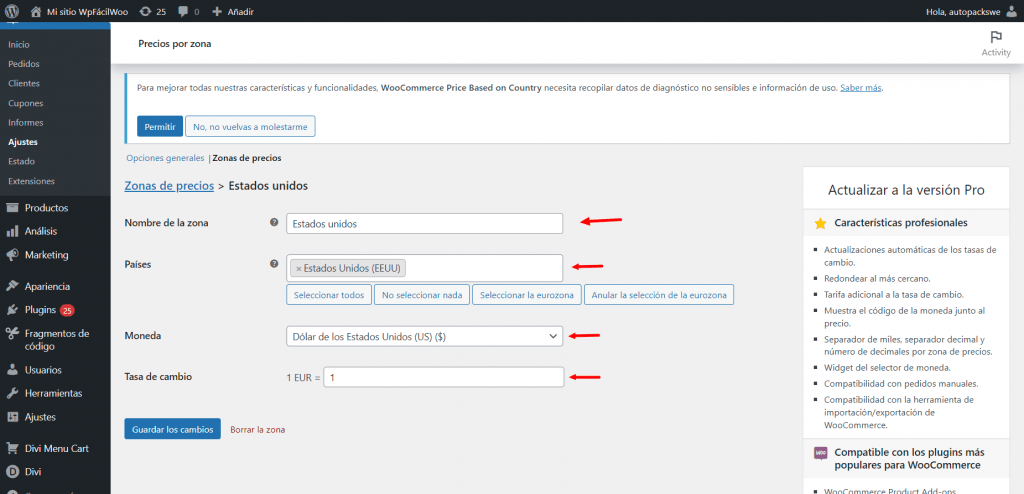The image size is (1024, 494).
Task: Switch to the Opciones generales tab
Action: [165, 158]
